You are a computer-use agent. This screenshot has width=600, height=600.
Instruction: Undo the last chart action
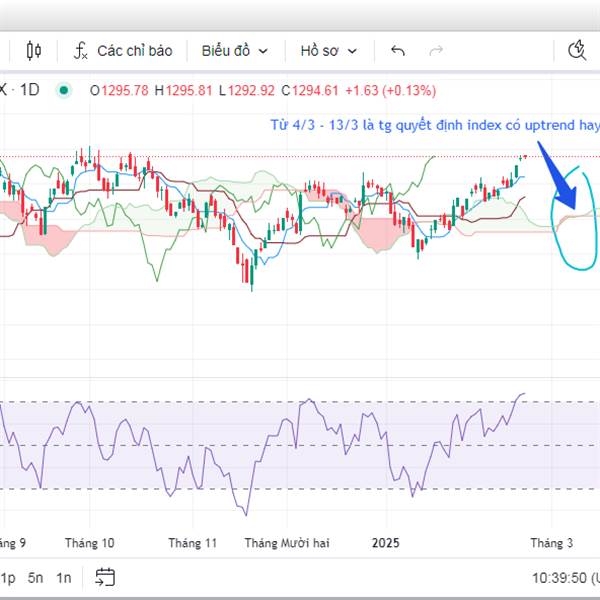pyautogui.click(x=398, y=51)
